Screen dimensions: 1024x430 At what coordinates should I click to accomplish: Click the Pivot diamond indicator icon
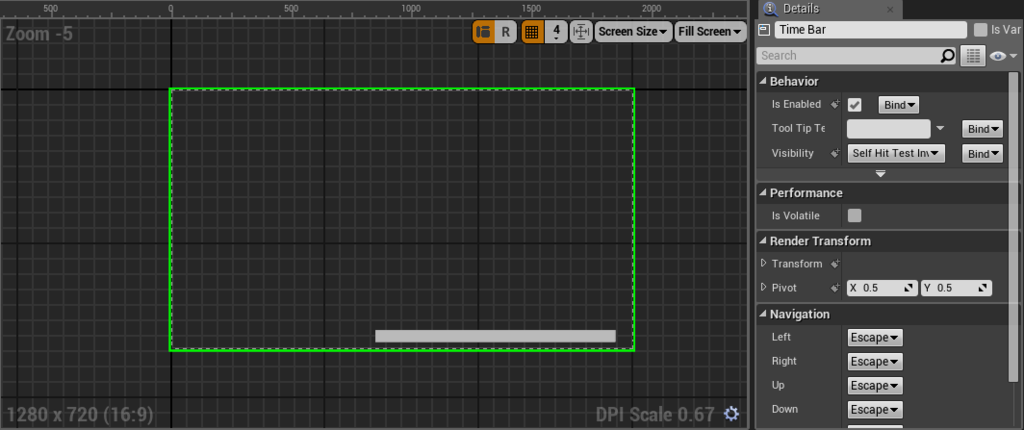[x=835, y=288]
